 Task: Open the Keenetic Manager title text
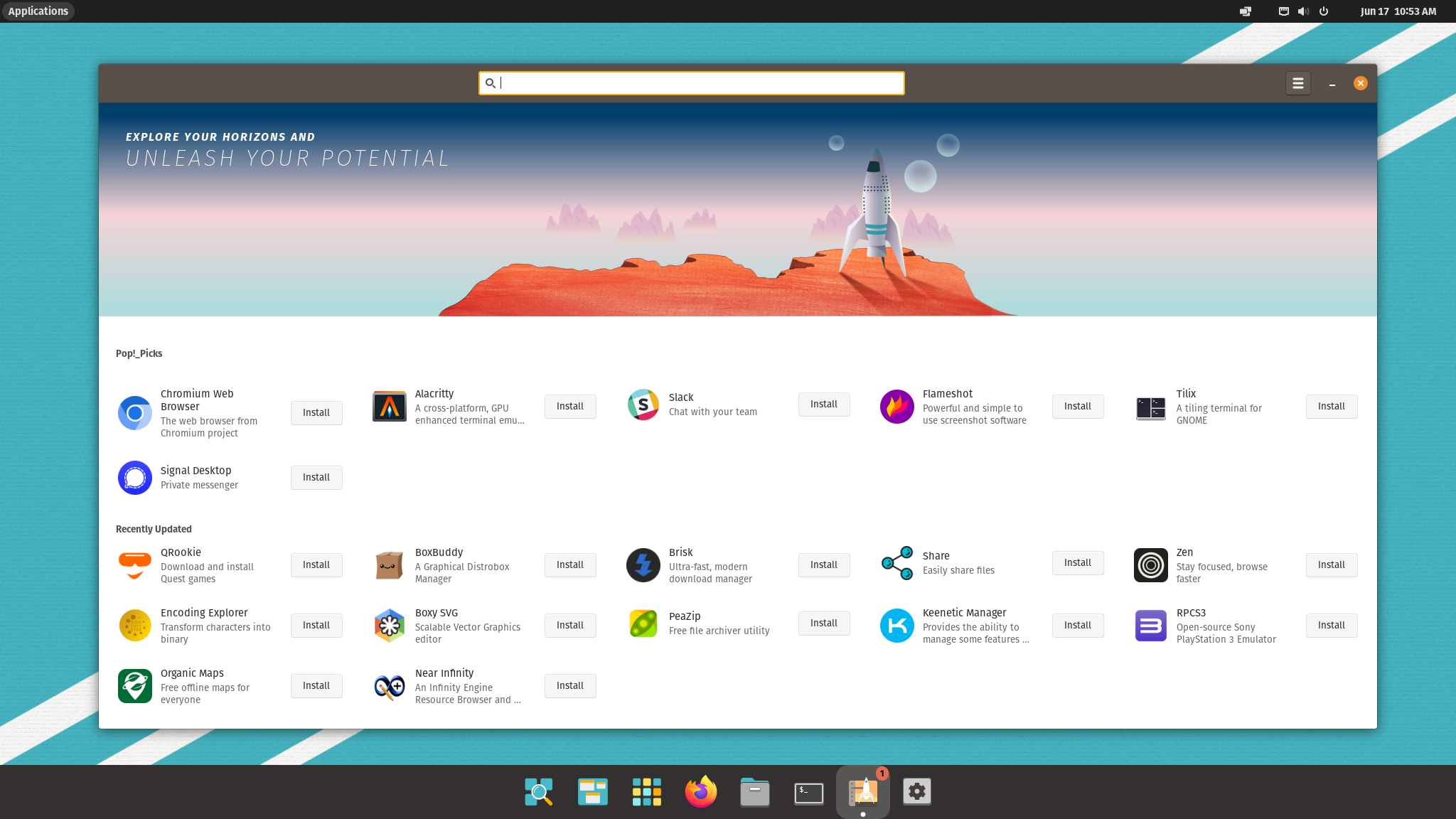click(964, 613)
